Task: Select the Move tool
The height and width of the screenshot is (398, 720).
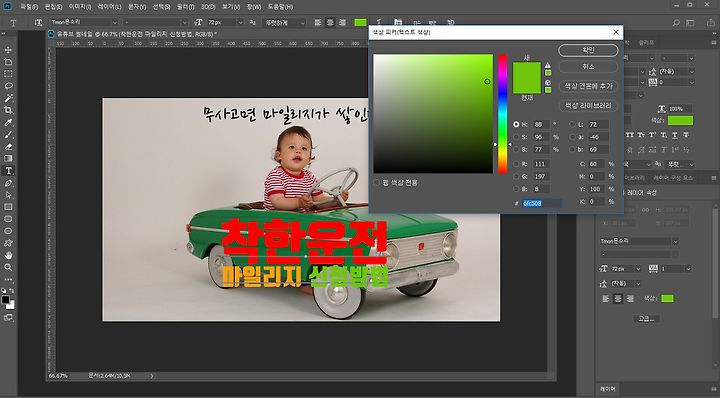Action: [x=8, y=50]
